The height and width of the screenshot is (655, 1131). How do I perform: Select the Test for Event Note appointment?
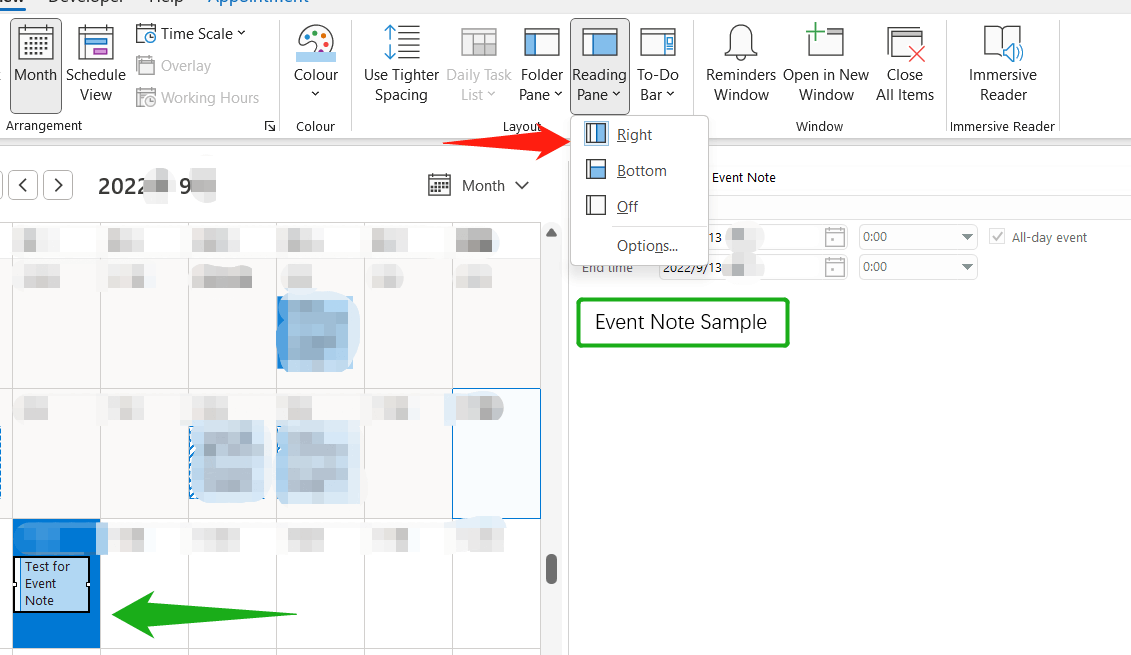51,584
